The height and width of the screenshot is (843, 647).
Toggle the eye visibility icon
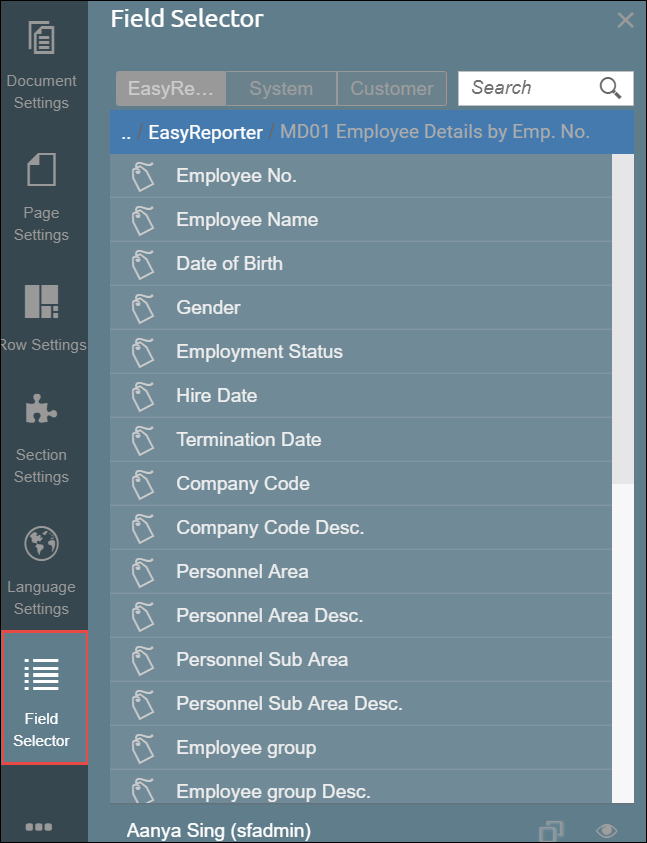[x=606, y=831]
